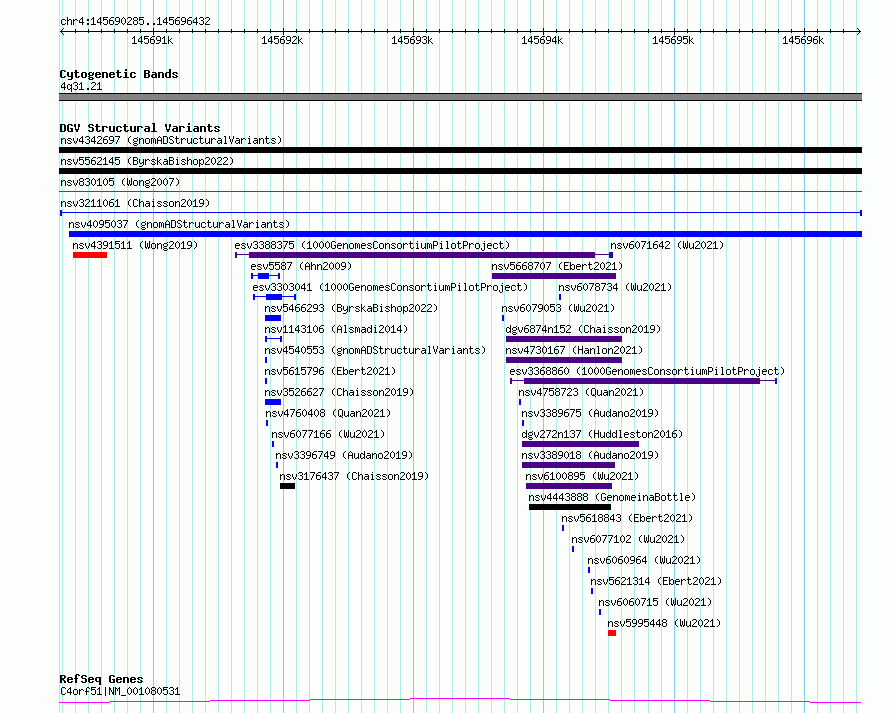Image resolution: width=890 pixels, height=713 pixels.
Task: Open esv3388375 (1000GenomesConsortiumPilotProject) label
Action: click(x=372, y=245)
